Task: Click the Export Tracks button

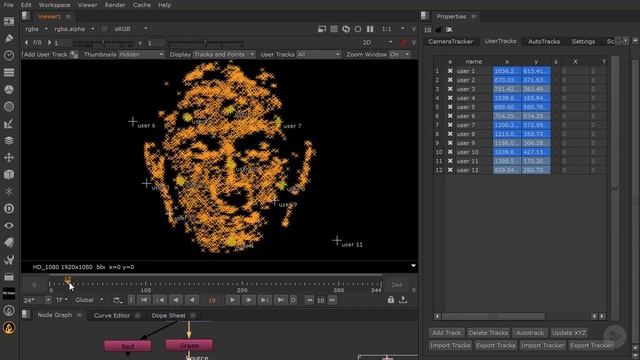Action: [x=496, y=345]
